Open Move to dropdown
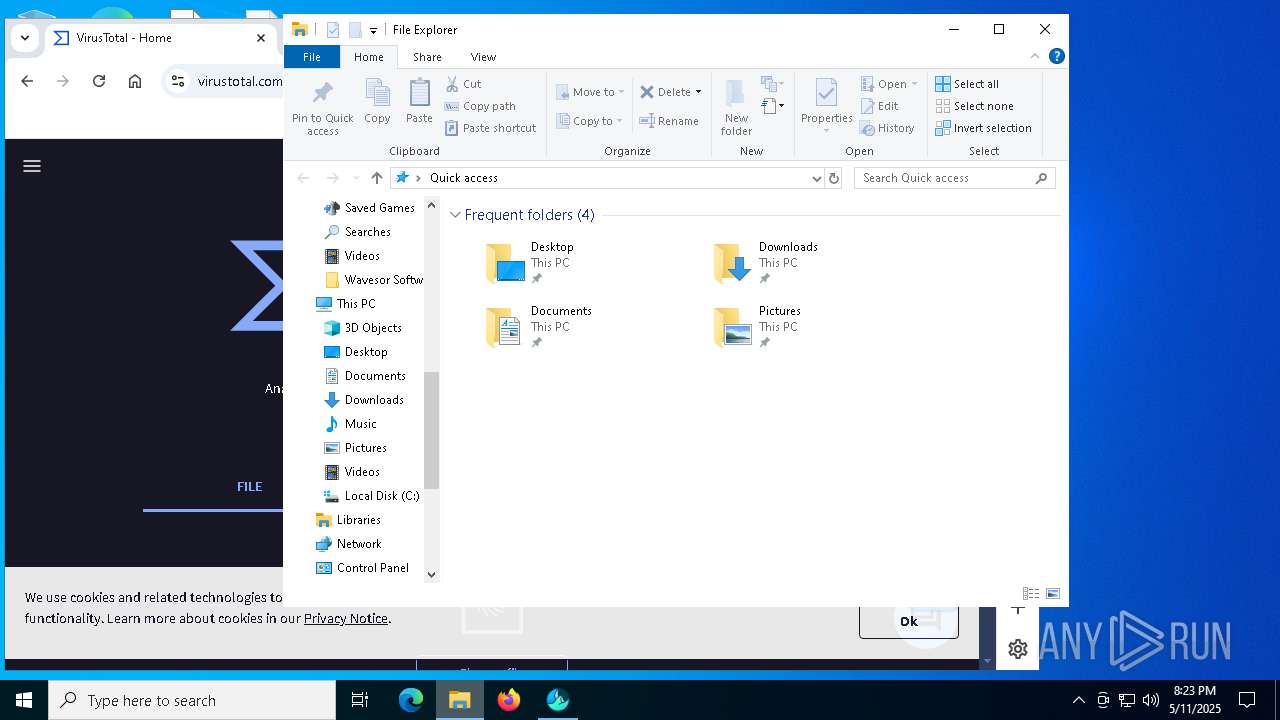Viewport: 1280px width, 720px height. [x=590, y=92]
